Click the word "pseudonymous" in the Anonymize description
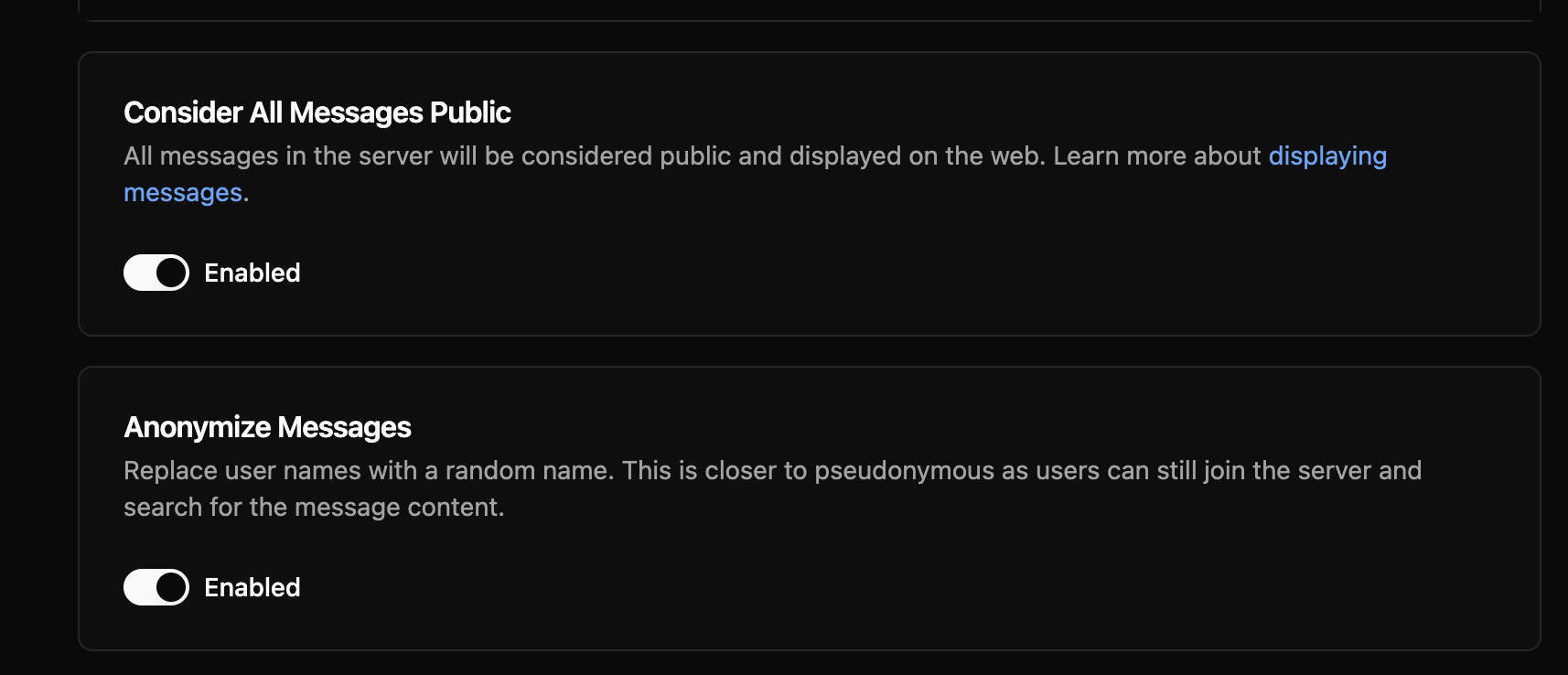 [904, 471]
